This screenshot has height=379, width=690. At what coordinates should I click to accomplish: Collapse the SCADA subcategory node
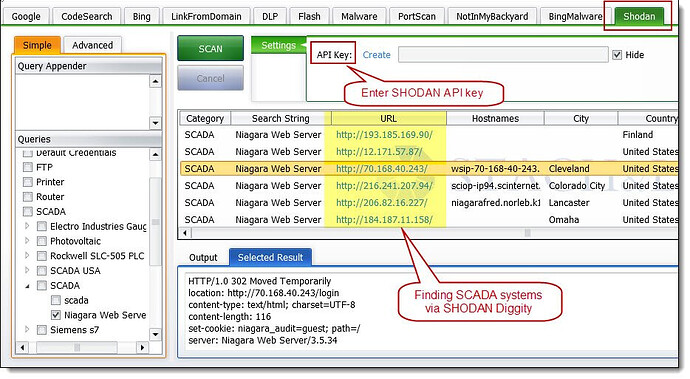tap(27, 286)
